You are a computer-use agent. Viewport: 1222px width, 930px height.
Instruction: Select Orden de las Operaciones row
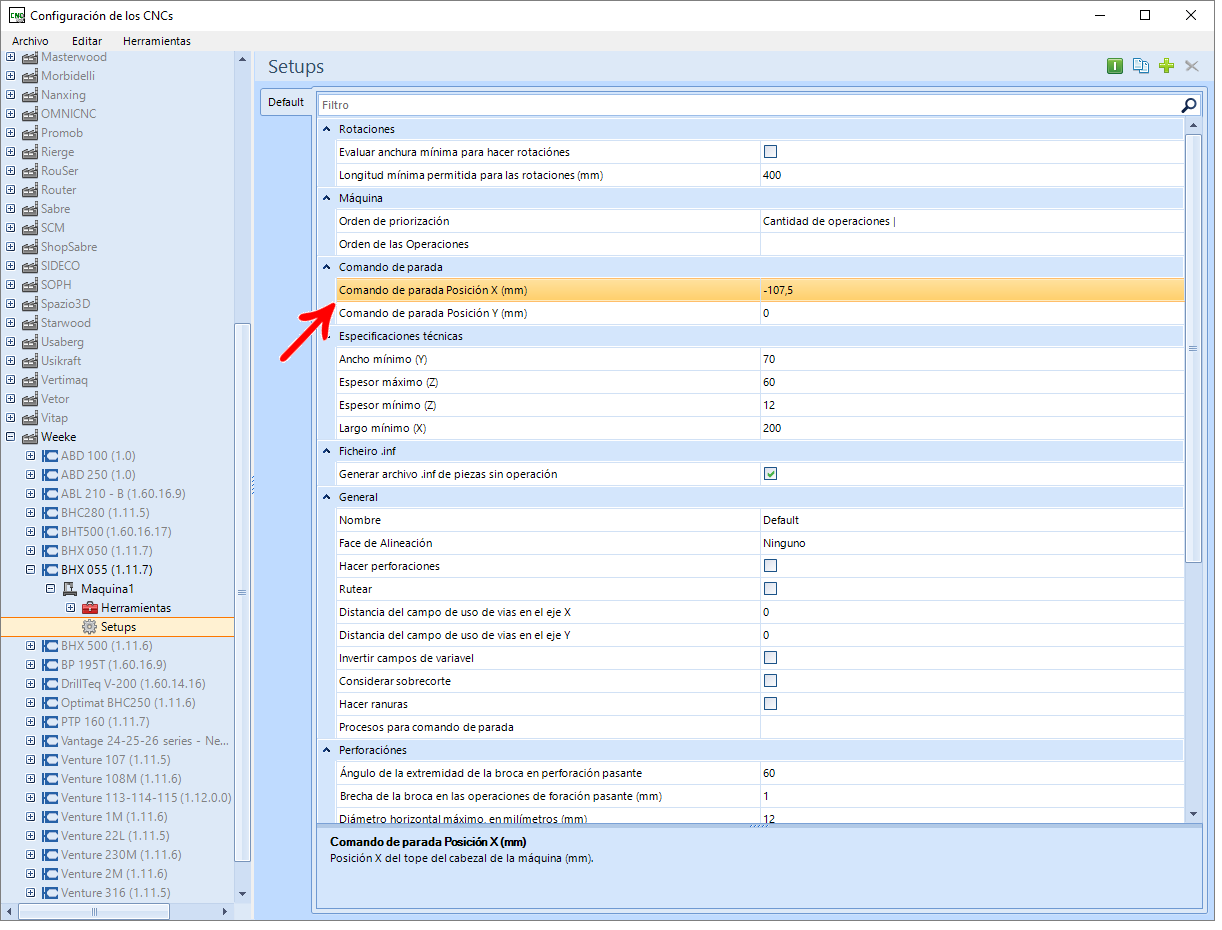coord(760,244)
